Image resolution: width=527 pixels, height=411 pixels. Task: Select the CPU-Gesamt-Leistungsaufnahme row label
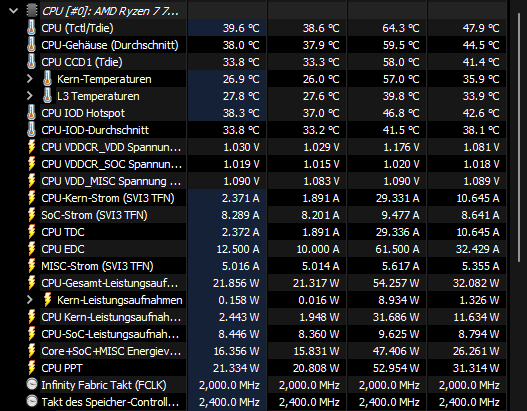[110, 283]
